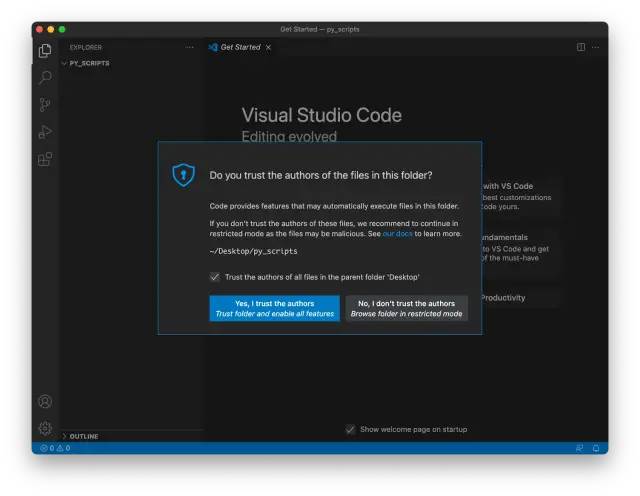
Task: Open the Accounts icon in activity bar
Action: click(x=45, y=401)
